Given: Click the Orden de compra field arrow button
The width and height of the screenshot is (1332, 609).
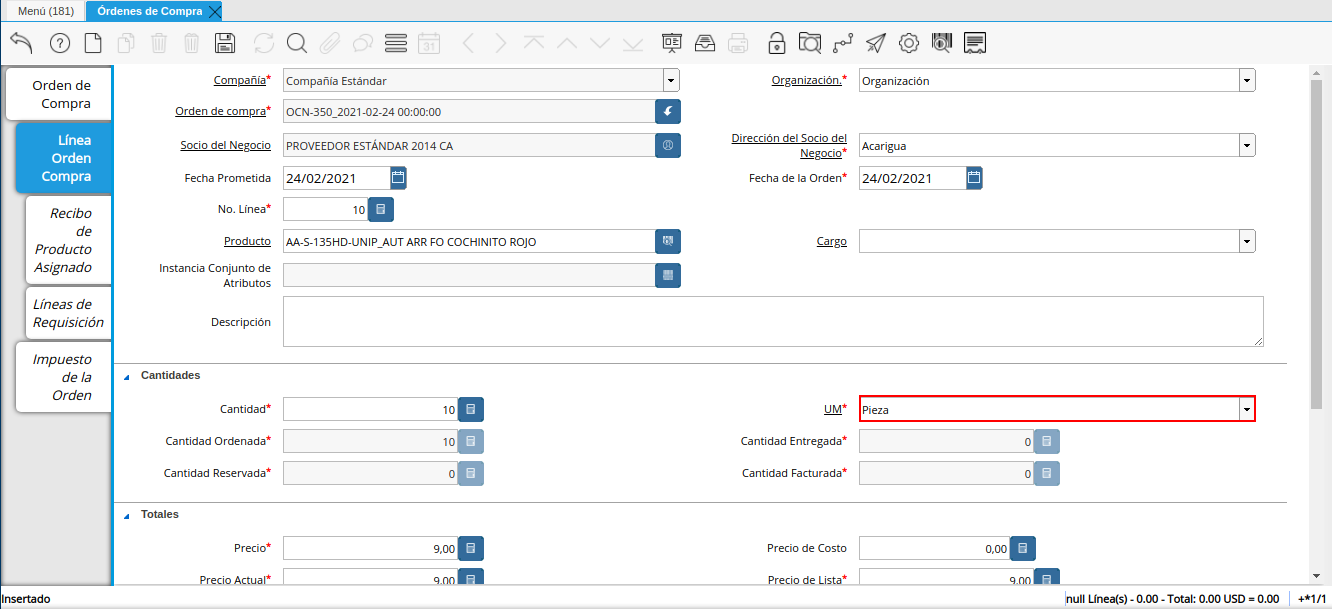Looking at the screenshot, I should (x=668, y=111).
